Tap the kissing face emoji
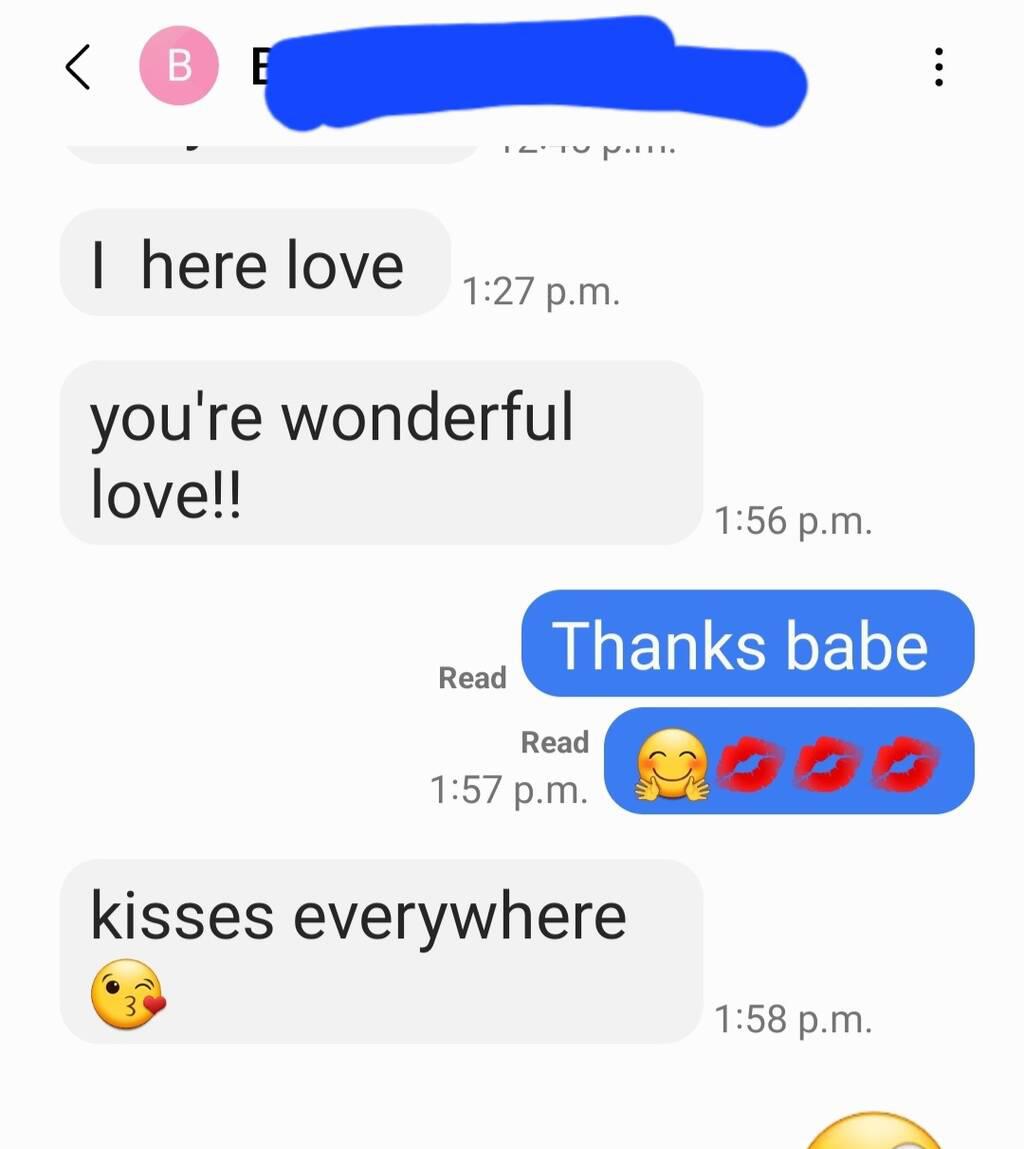The image size is (1024, 1149). pos(128,994)
